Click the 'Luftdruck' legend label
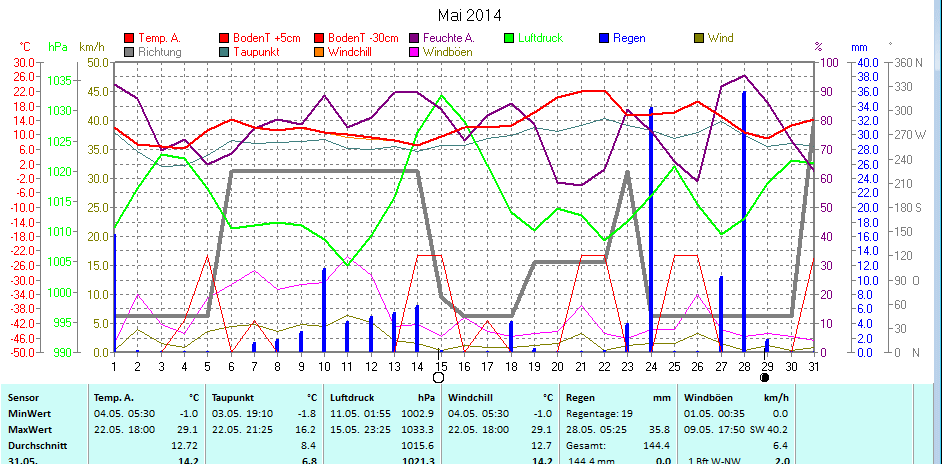Screen dimensions: 942x464 pyautogui.click(x=541, y=38)
